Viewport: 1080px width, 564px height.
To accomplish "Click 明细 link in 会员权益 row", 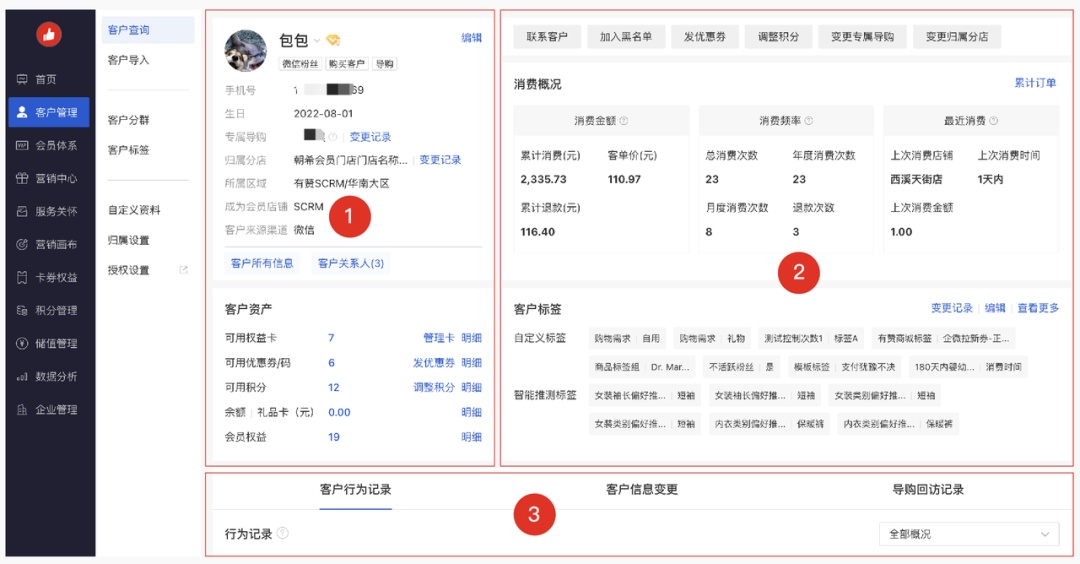I will 471,437.
